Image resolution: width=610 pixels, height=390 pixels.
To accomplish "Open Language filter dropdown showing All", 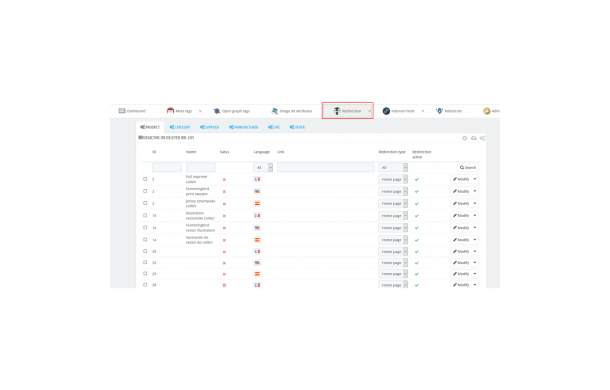I will point(263,167).
